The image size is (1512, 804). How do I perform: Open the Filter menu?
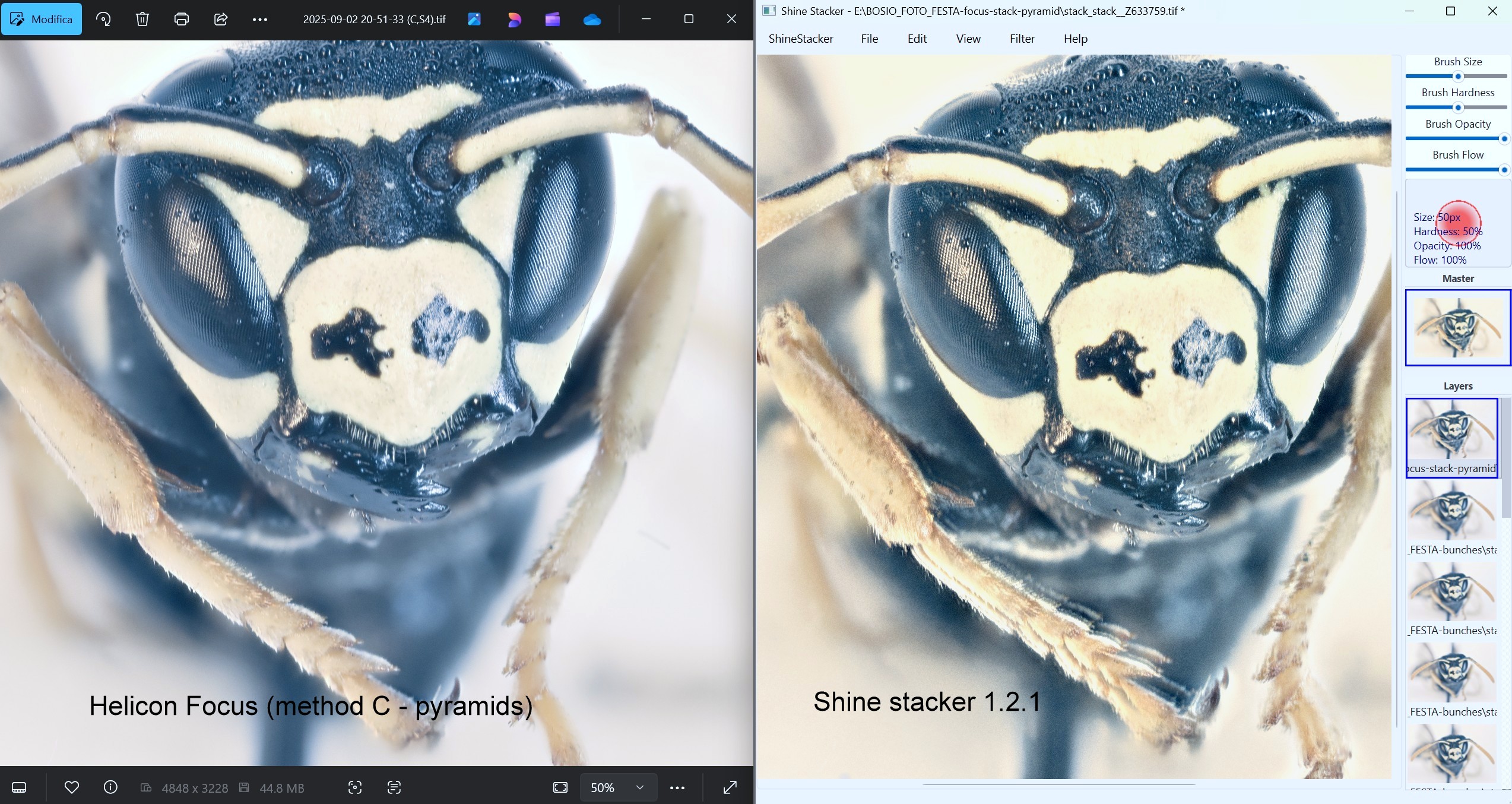(x=1022, y=39)
